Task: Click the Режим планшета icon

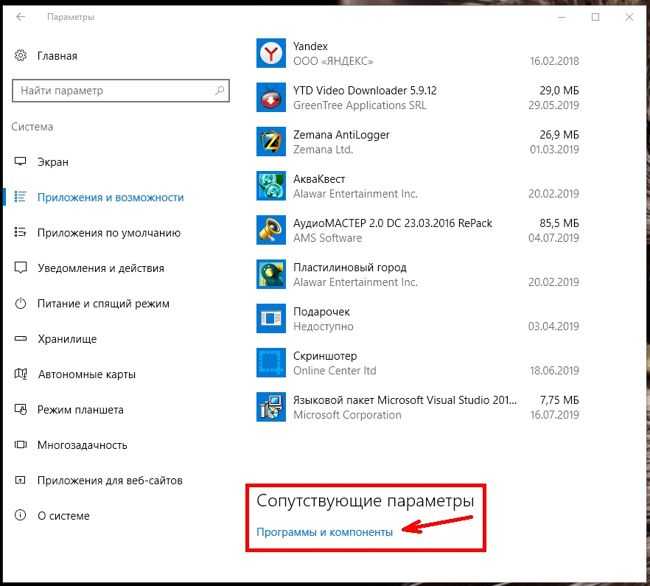Action: coord(20,409)
